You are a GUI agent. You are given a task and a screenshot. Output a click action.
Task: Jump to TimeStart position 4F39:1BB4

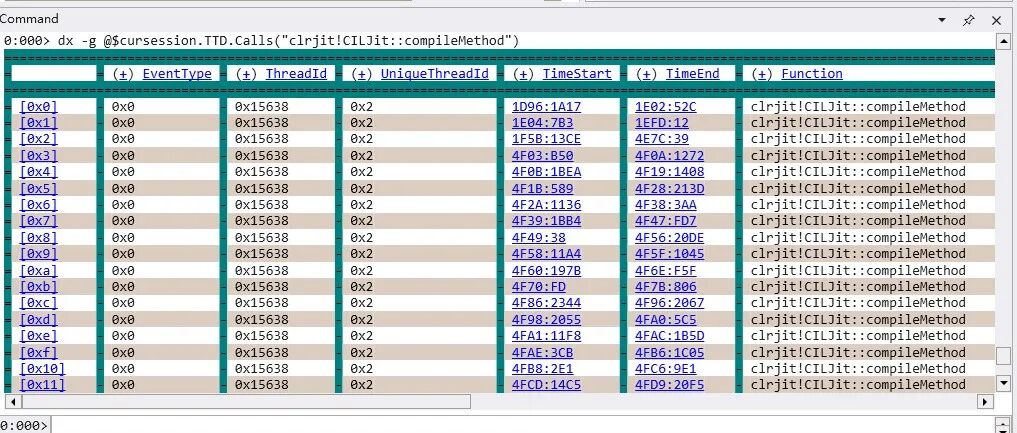(x=547, y=221)
